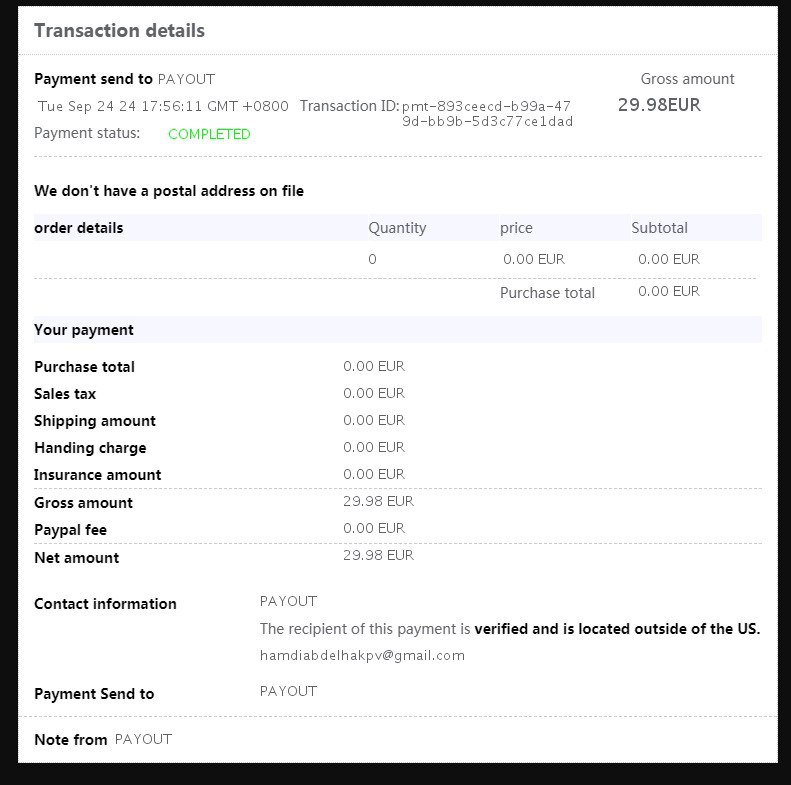Click the Purchase total label in table
This screenshot has width=791, height=785.
tap(547, 293)
